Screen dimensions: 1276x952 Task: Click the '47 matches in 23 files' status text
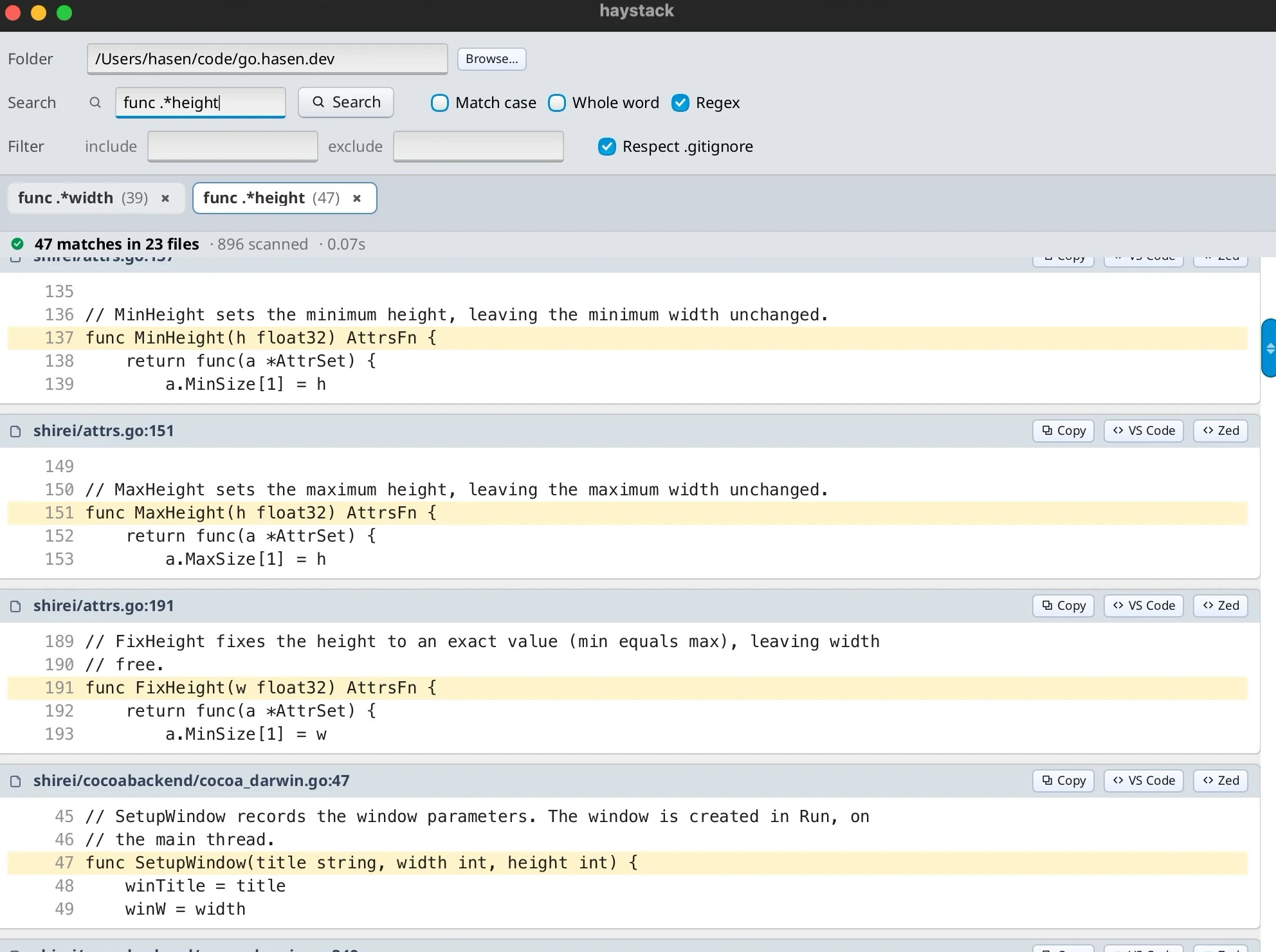point(117,244)
